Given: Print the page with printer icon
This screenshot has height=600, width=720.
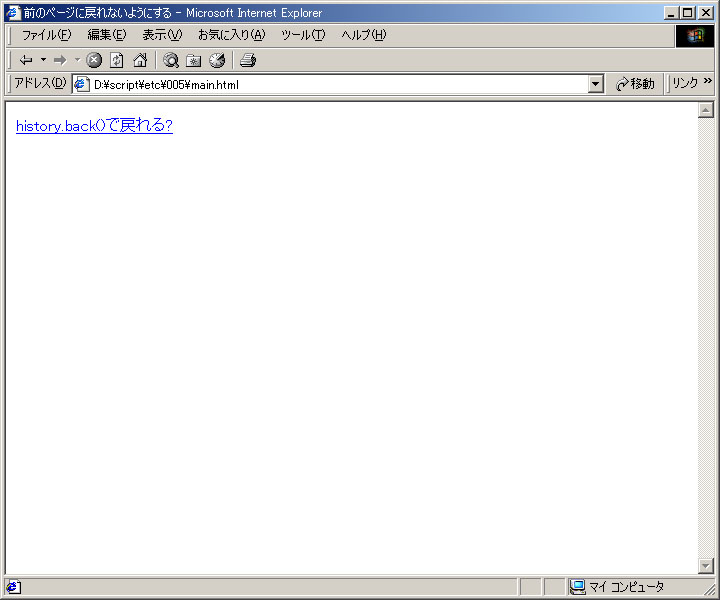Looking at the screenshot, I should (x=248, y=60).
